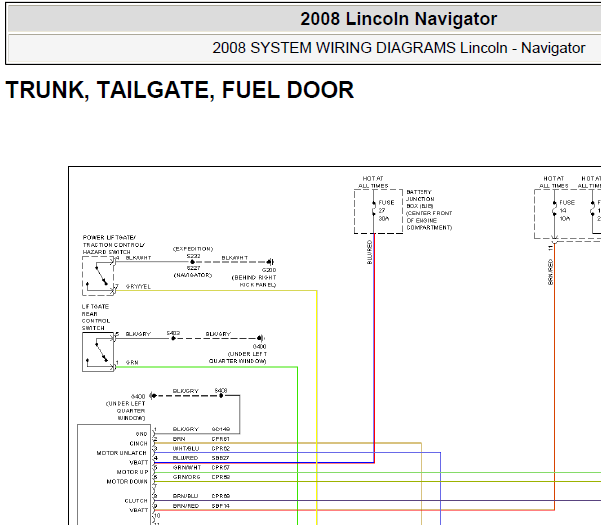Click the 'CPR57' circuit code
The width and height of the screenshot is (601, 525).
[x=221, y=468]
